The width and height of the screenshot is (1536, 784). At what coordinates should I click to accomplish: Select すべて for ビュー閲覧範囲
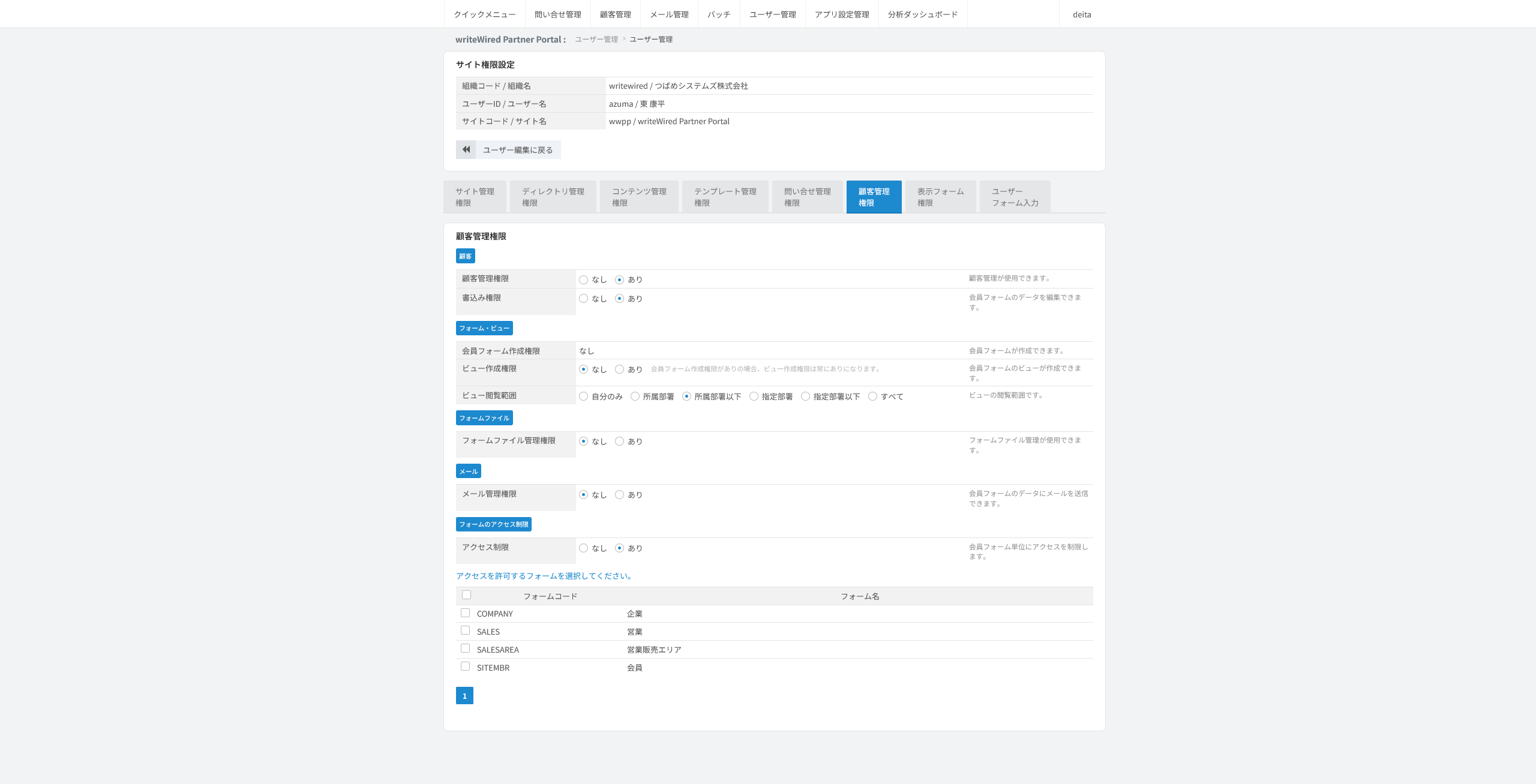(x=872, y=396)
